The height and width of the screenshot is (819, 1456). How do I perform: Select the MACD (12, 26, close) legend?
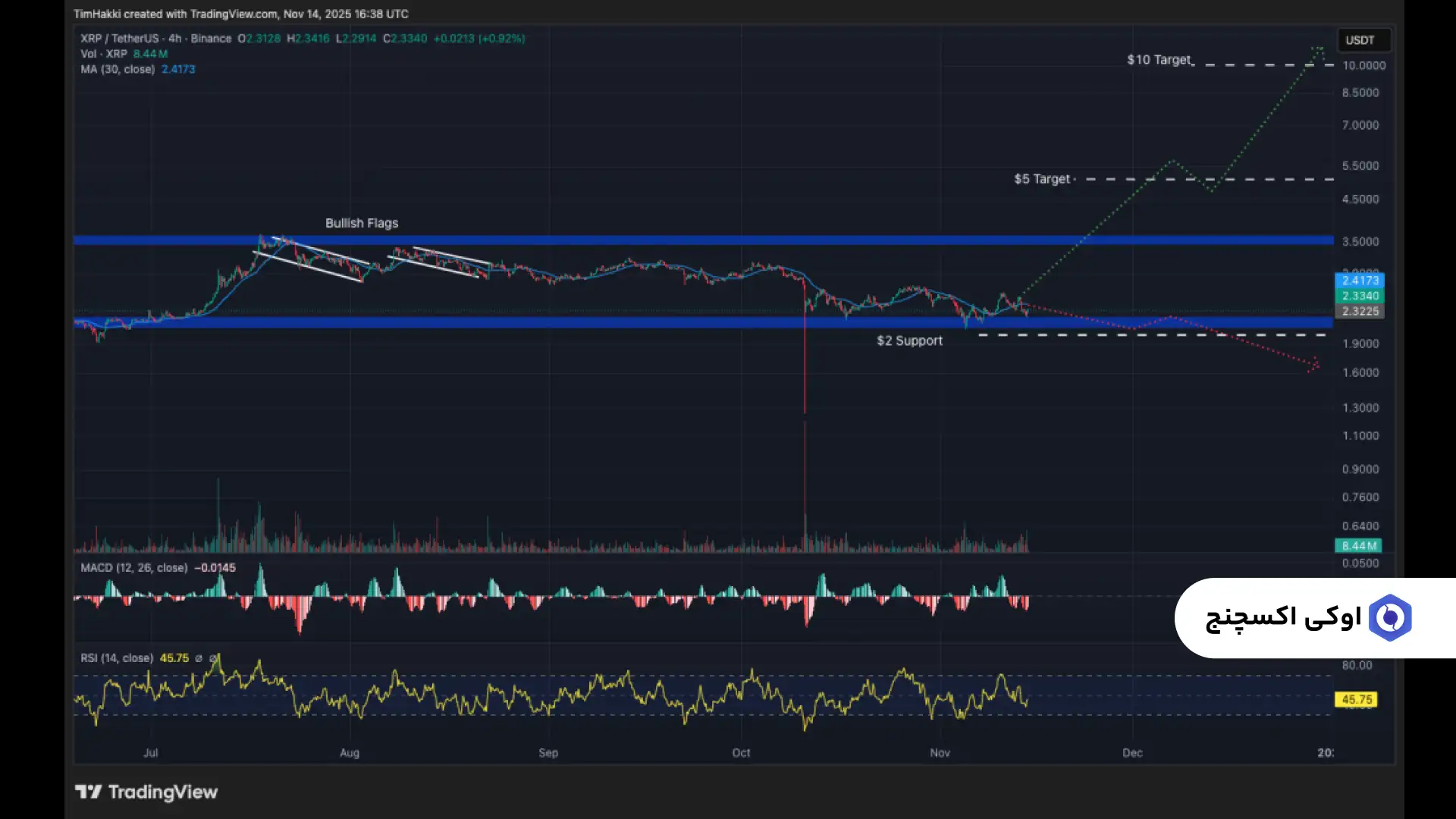point(134,567)
